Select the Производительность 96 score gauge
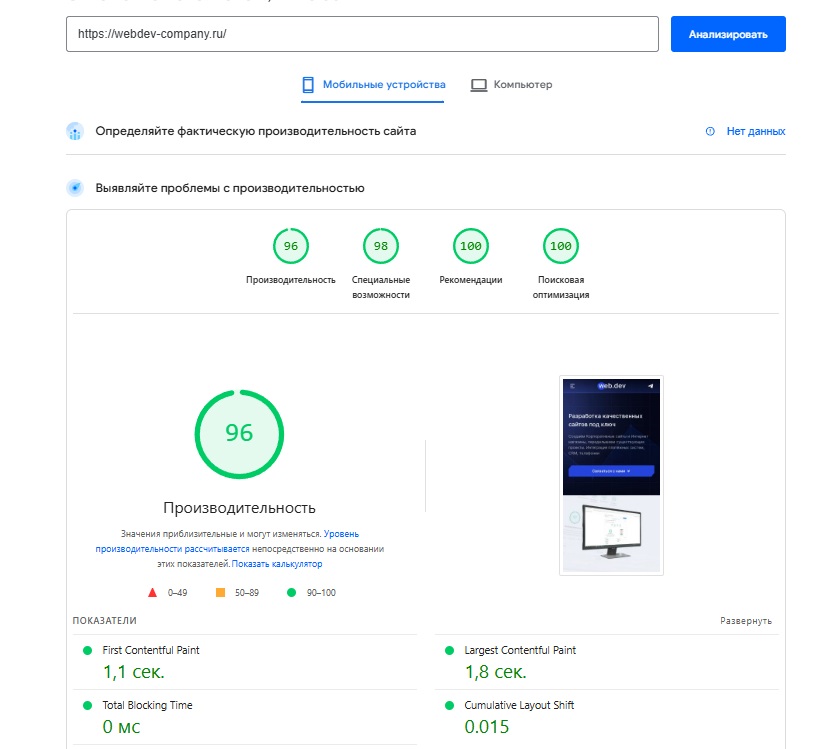Screen dimensions: 832x749 click(x=291, y=246)
